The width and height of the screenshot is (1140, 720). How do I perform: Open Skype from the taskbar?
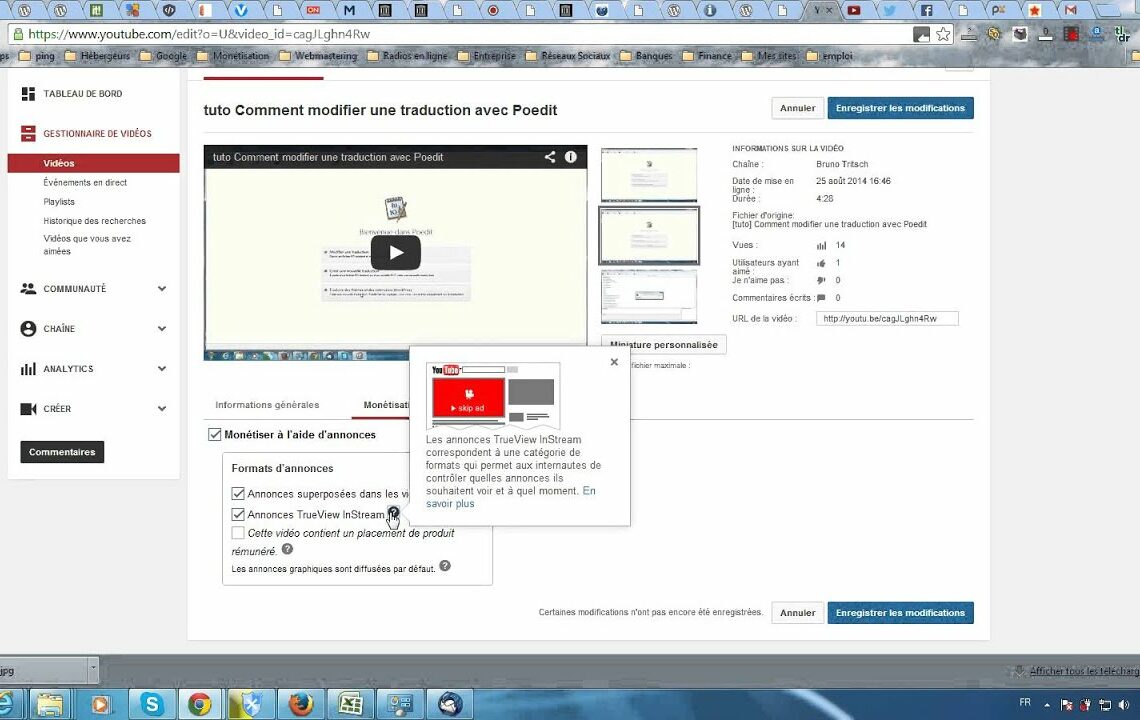click(152, 704)
